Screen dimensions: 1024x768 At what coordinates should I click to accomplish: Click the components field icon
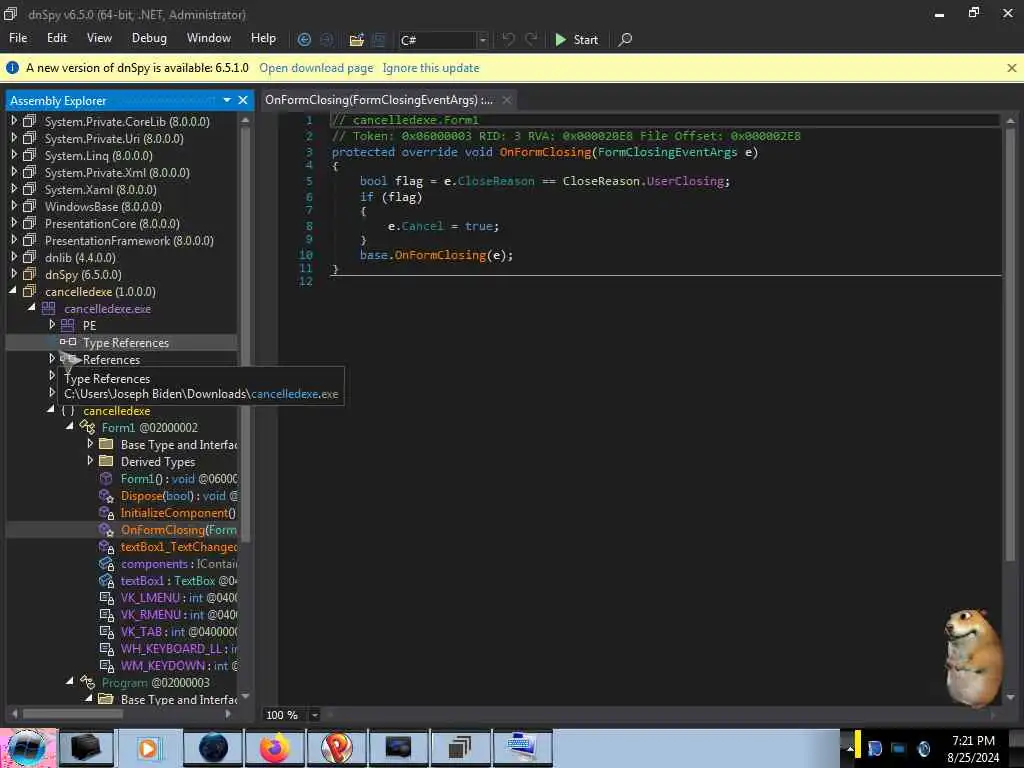pyautogui.click(x=106, y=564)
